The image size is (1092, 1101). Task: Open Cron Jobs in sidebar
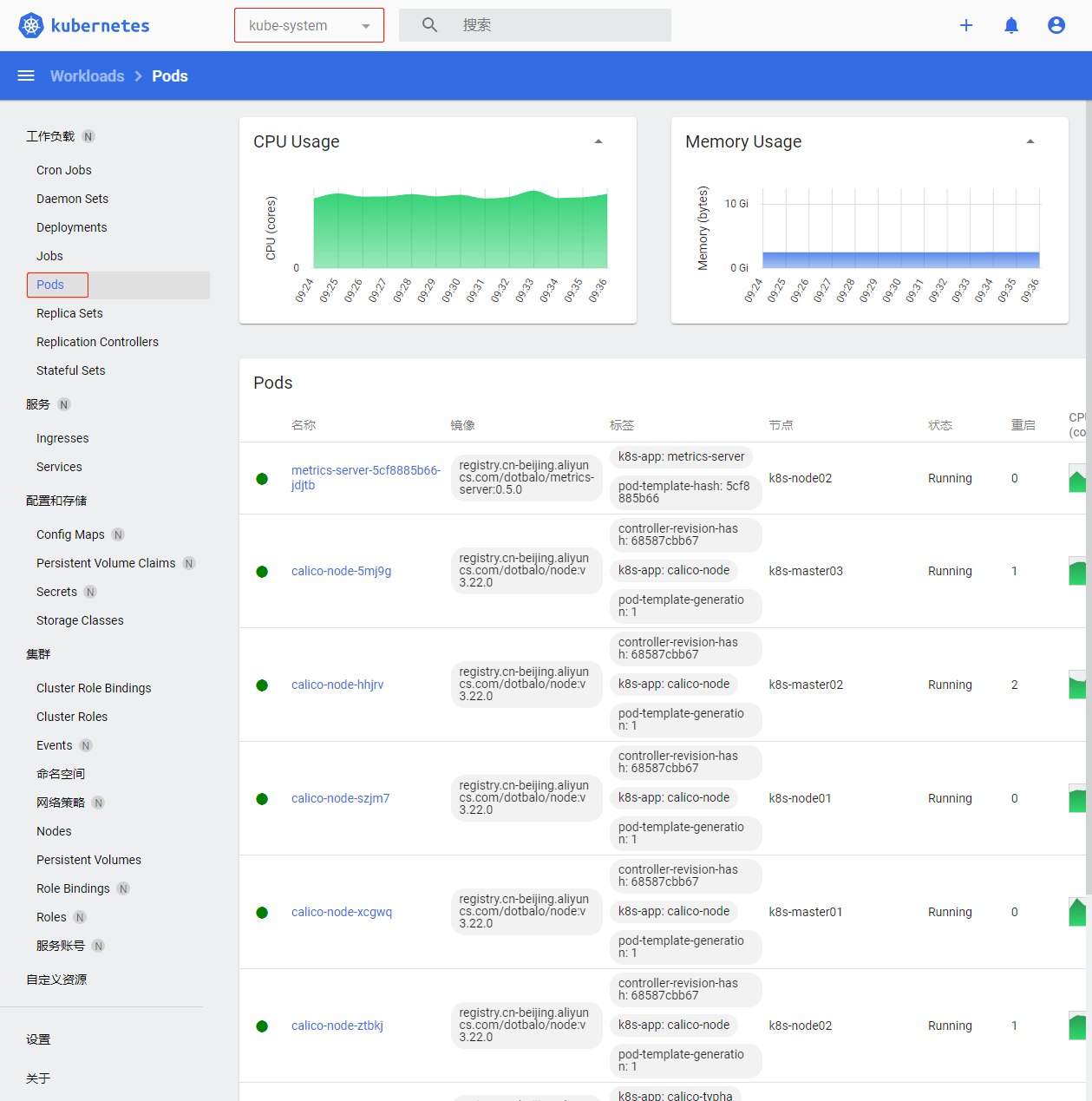point(64,170)
